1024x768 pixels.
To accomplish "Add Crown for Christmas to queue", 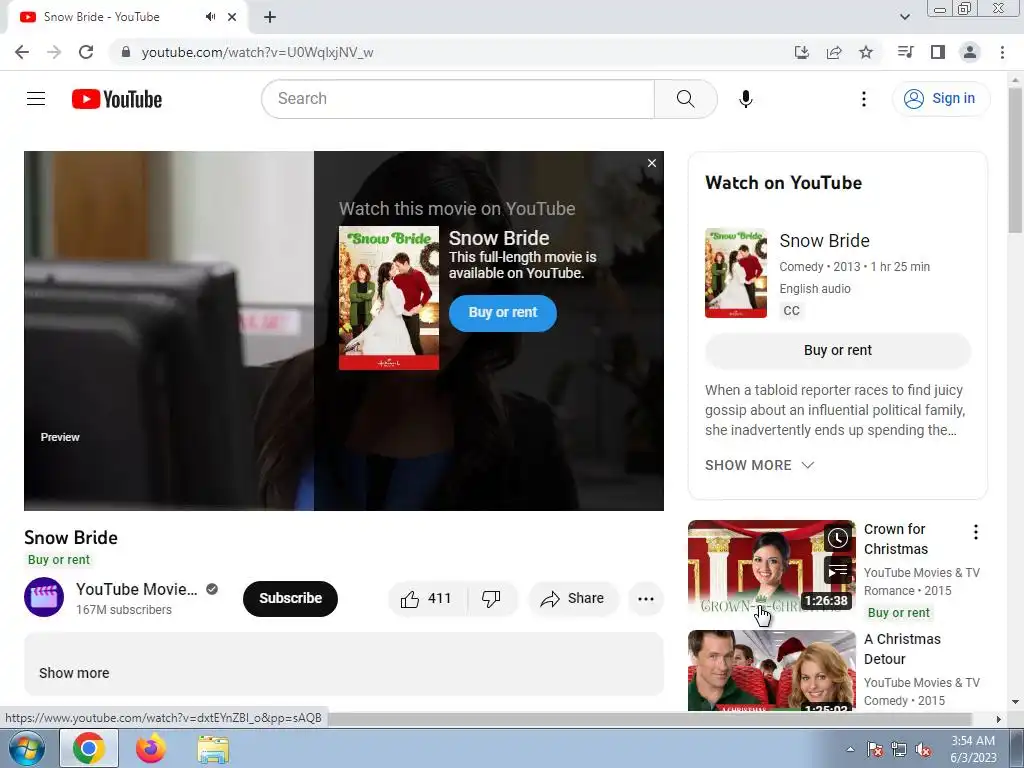I will coord(838,570).
